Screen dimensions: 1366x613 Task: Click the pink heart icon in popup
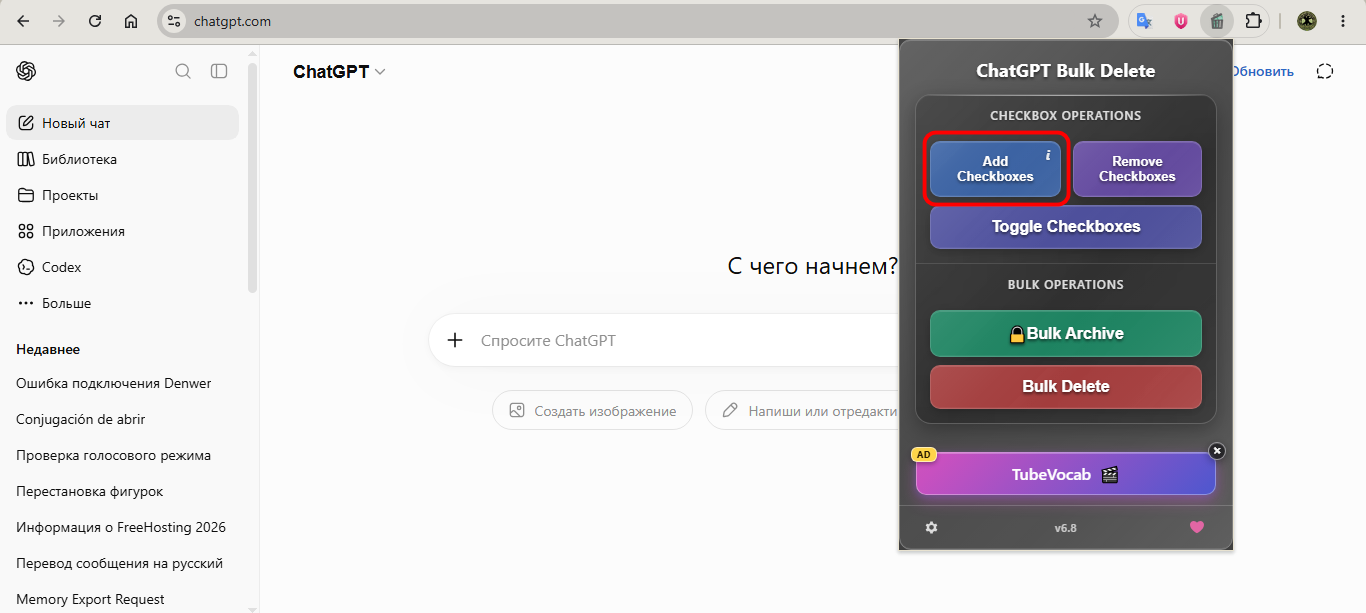pyautogui.click(x=1197, y=527)
